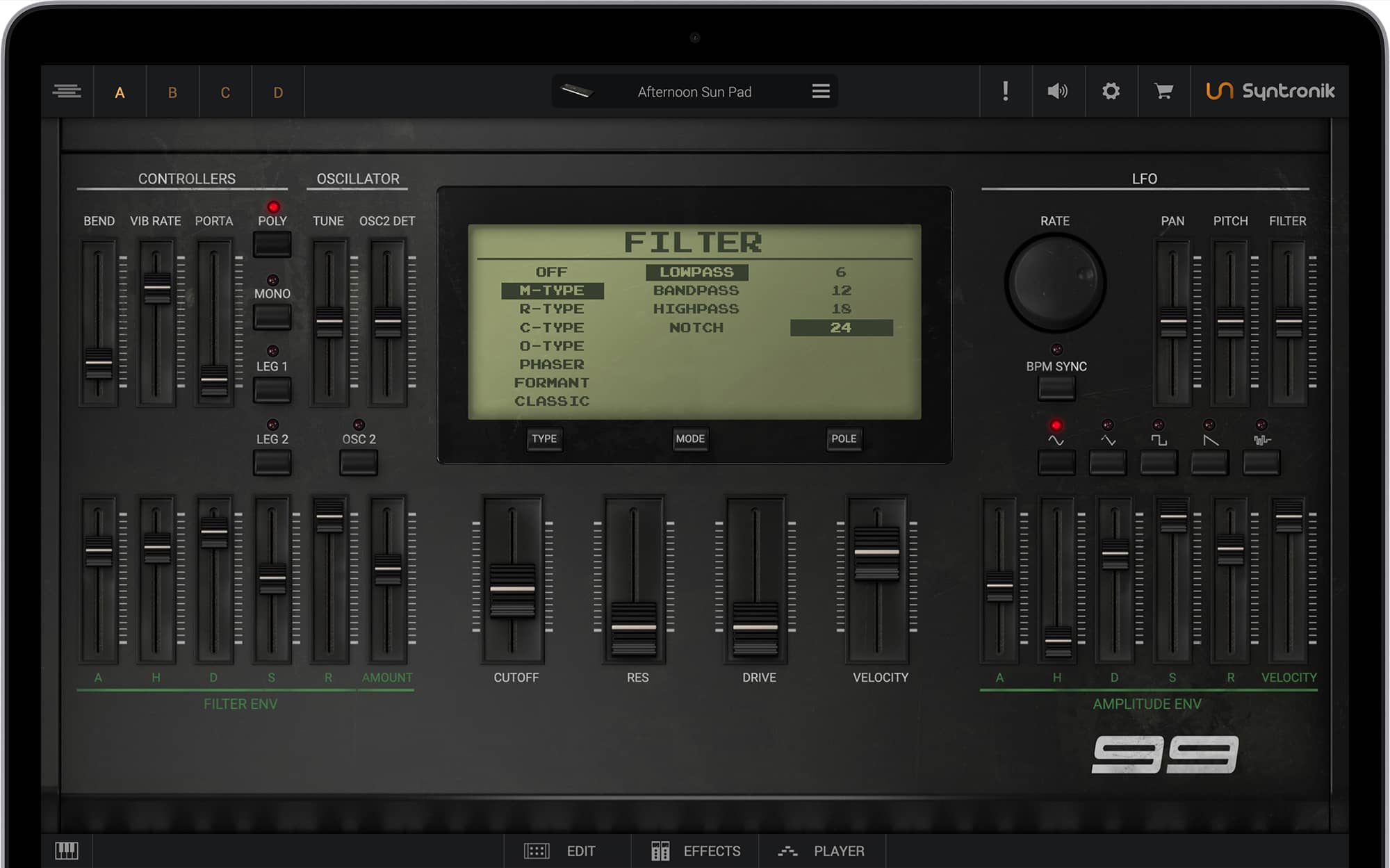Toggle the OSC 2 button
The height and width of the screenshot is (868, 1390).
pos(359,463)
